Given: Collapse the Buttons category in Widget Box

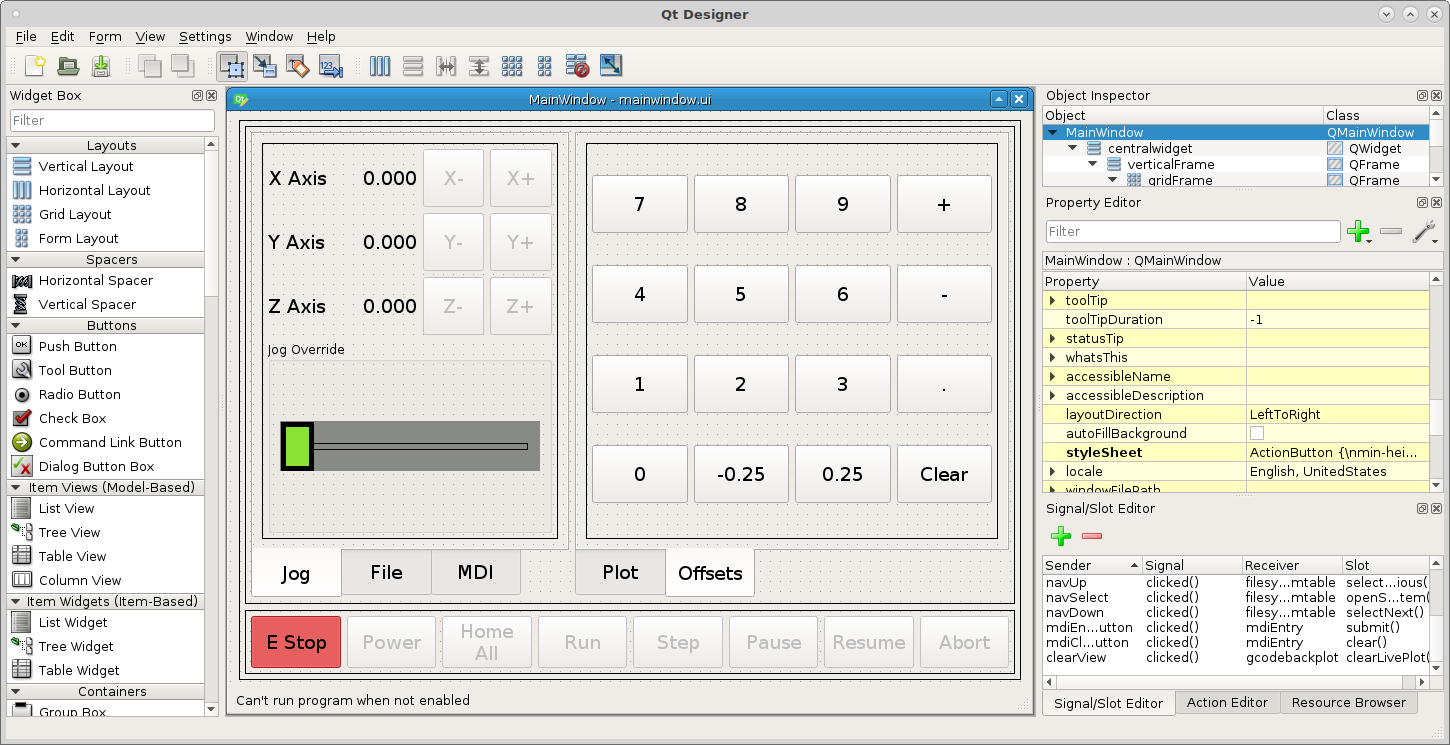Looking at the screenshot, I should coord(16,326).
